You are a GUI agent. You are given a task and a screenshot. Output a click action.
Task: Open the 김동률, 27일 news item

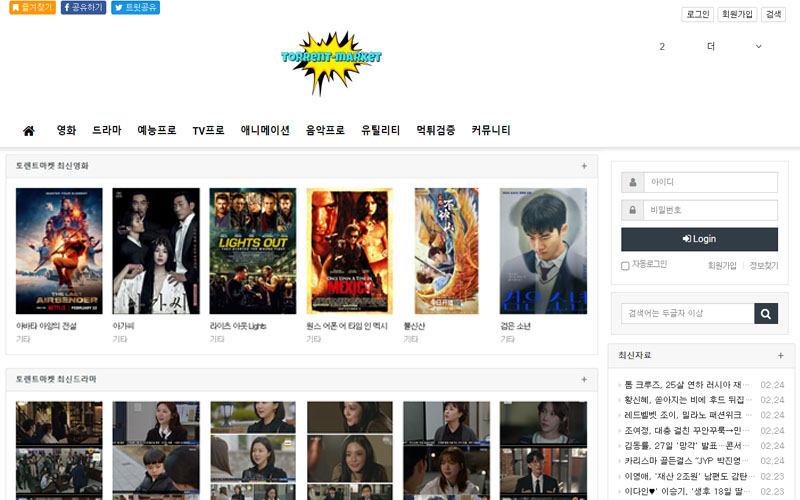pyautogui.click(x=687, y=446)
